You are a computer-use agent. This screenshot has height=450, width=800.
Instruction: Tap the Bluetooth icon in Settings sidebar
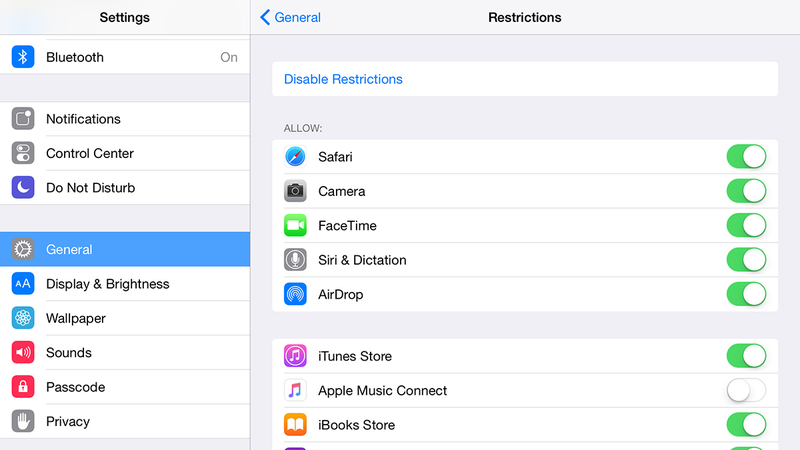[x=23, y=57]
